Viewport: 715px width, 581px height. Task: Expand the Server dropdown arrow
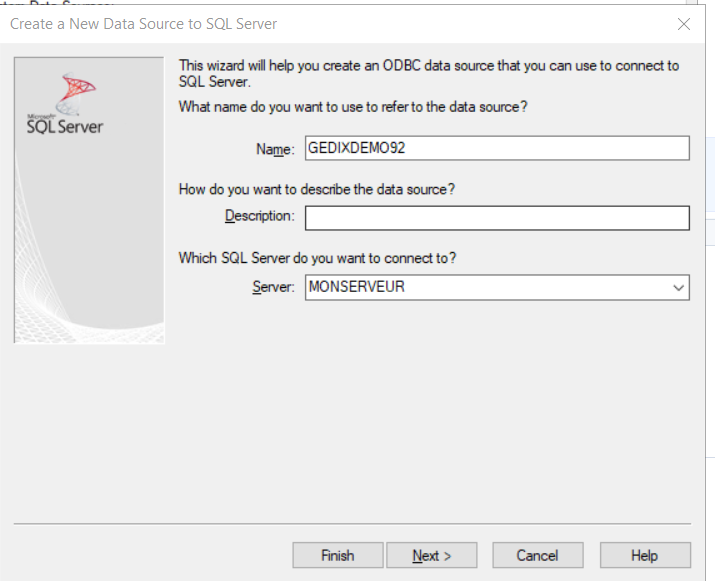[x=679, y=288]
